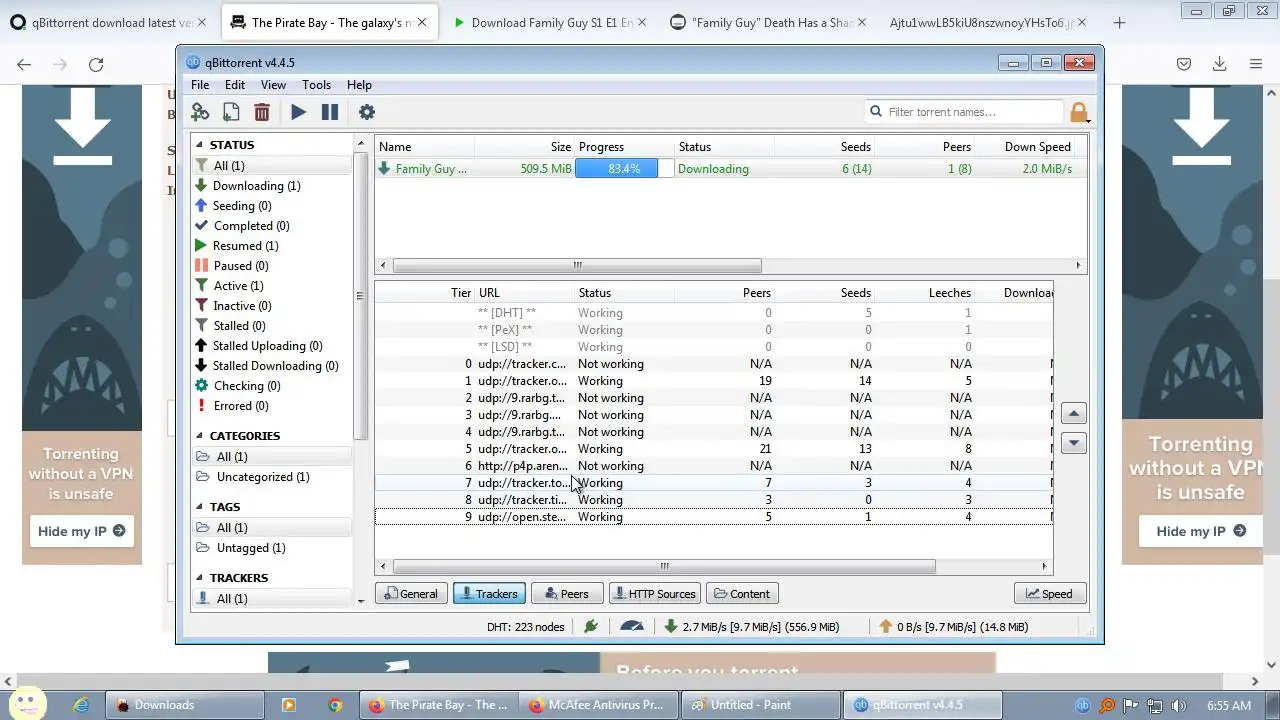Screen dimensions: 1280x720
Task: Click the Add torrent link toolbar icon
Action: tap(200, 112)
